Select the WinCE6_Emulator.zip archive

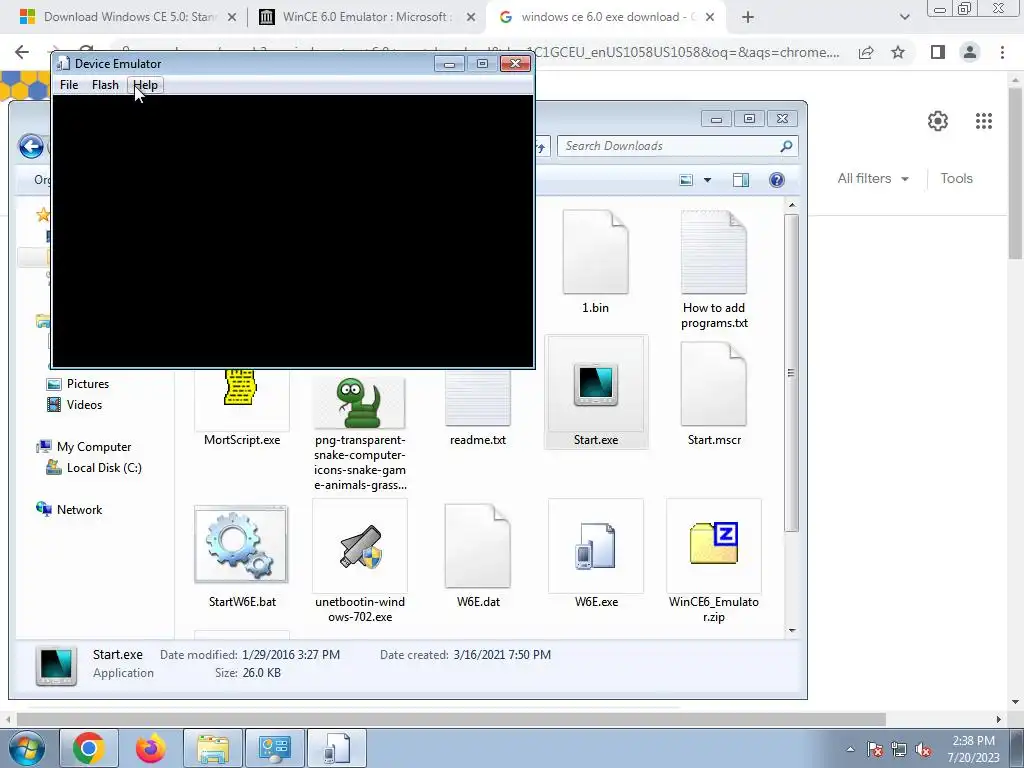pos(714,562)
